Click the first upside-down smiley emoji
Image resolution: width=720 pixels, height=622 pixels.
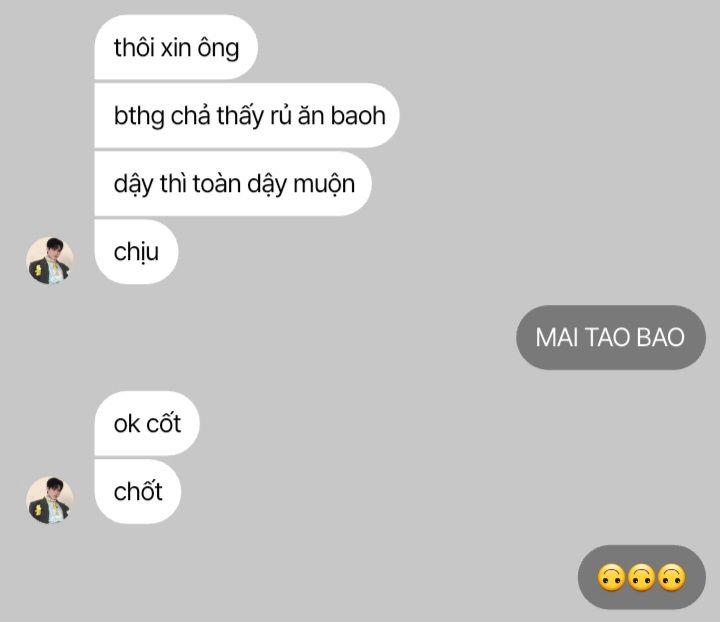tap(611, 577)
